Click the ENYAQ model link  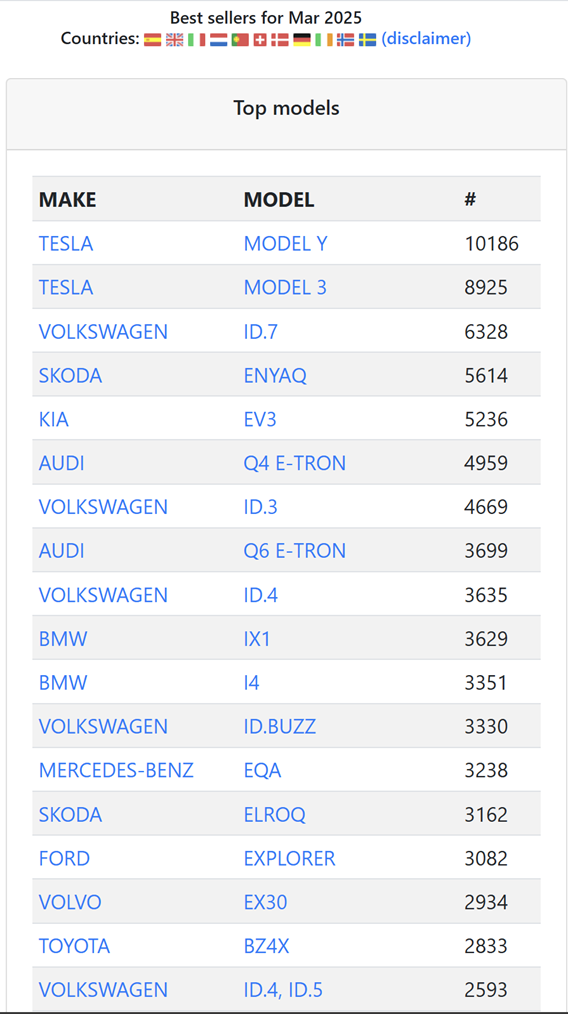(275, 376)
